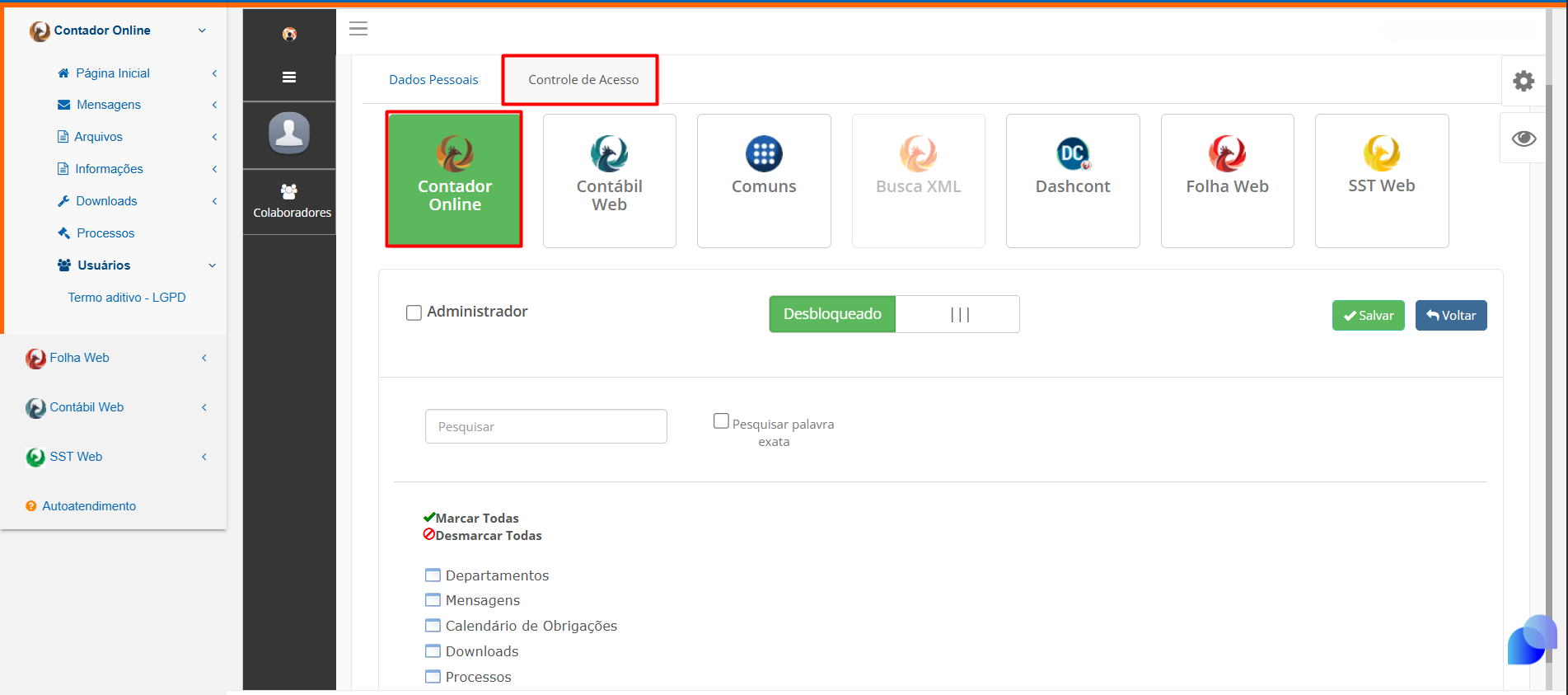
Task: Toggle the Processos permission box in list
Action: click(433, 677)
